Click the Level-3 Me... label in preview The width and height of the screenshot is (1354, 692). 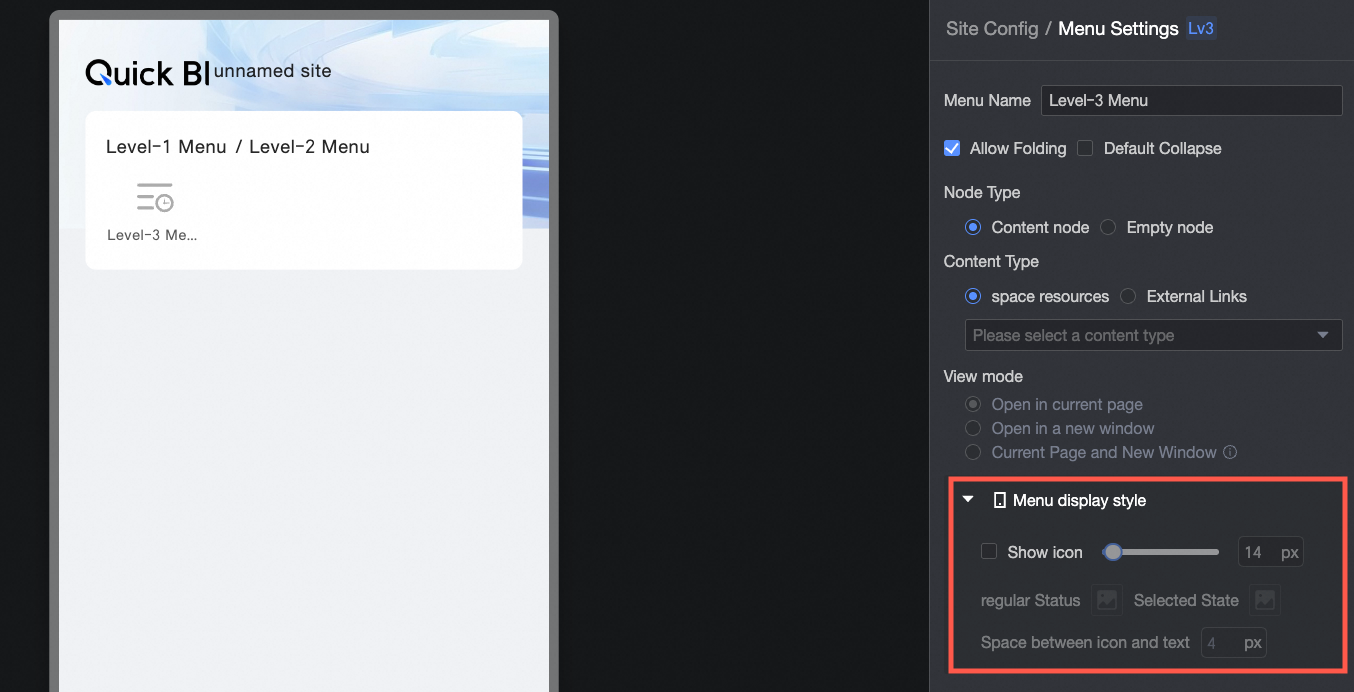152,235
